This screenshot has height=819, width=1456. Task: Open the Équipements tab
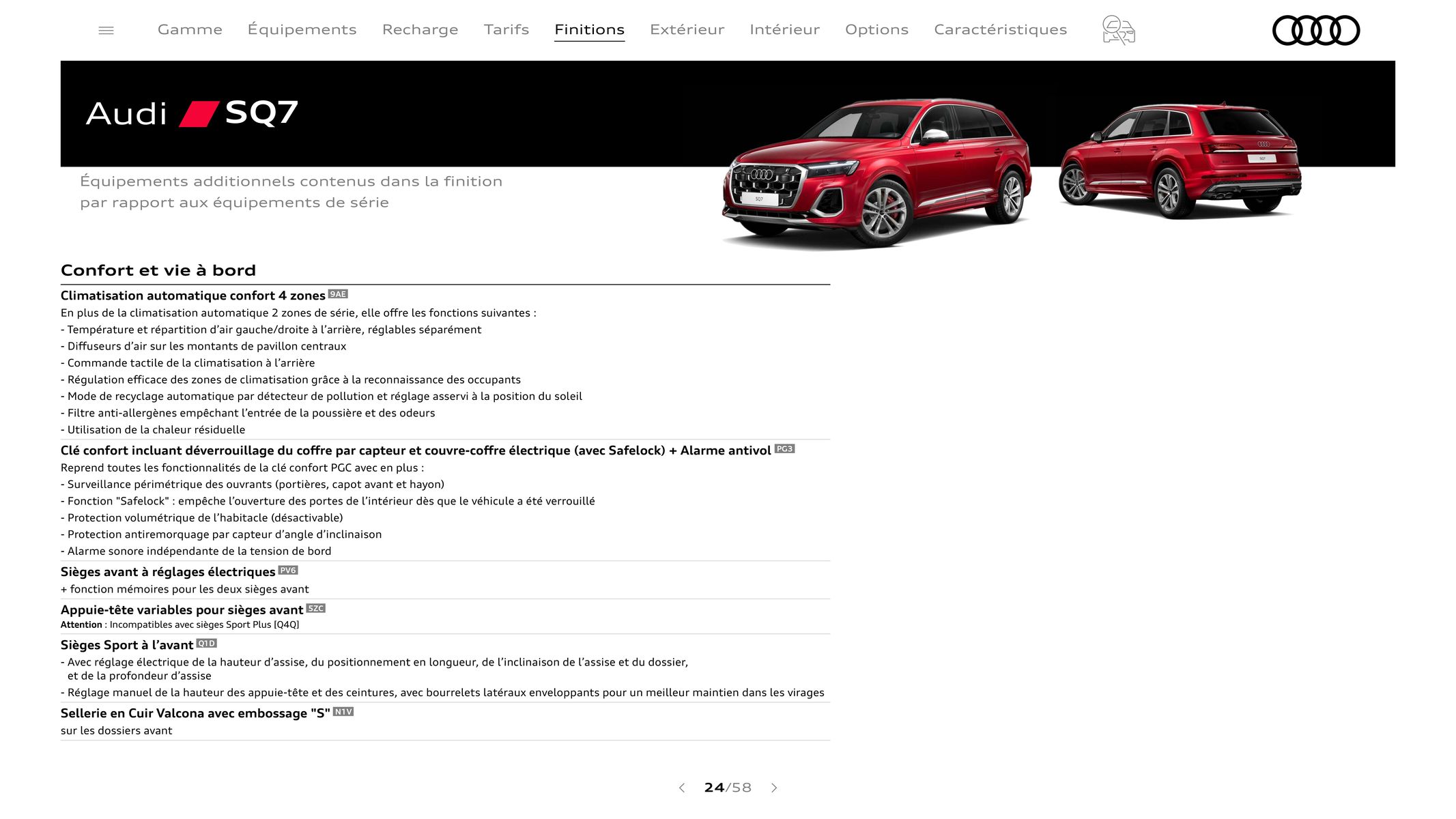tap(302, 29)
